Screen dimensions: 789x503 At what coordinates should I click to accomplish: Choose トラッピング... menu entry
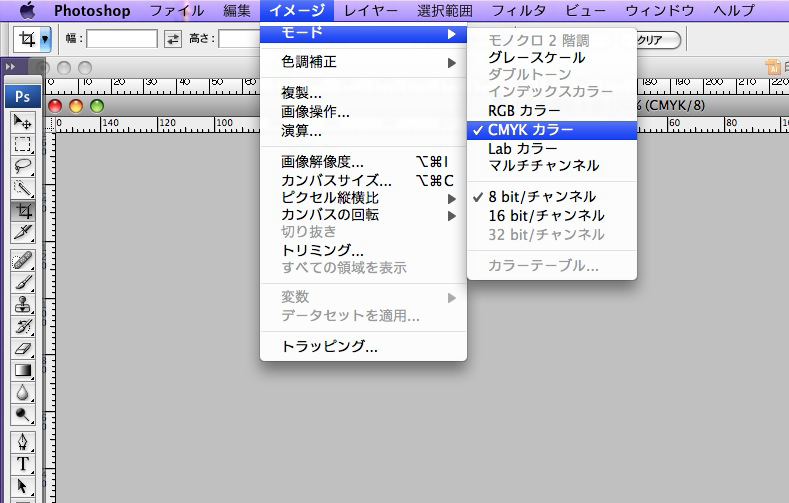363,347
